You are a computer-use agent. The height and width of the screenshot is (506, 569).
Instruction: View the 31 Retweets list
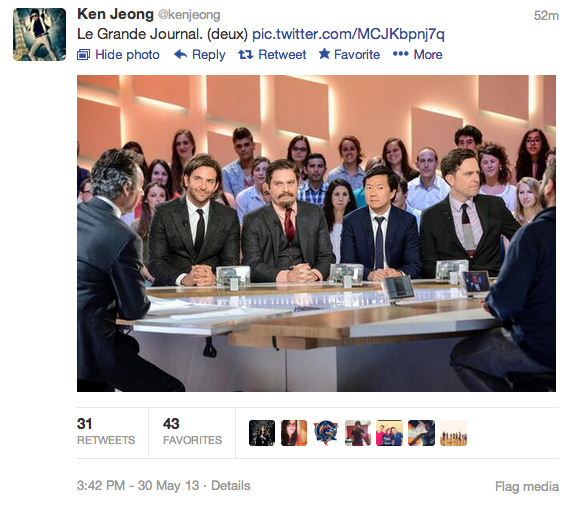pos(106,431)
